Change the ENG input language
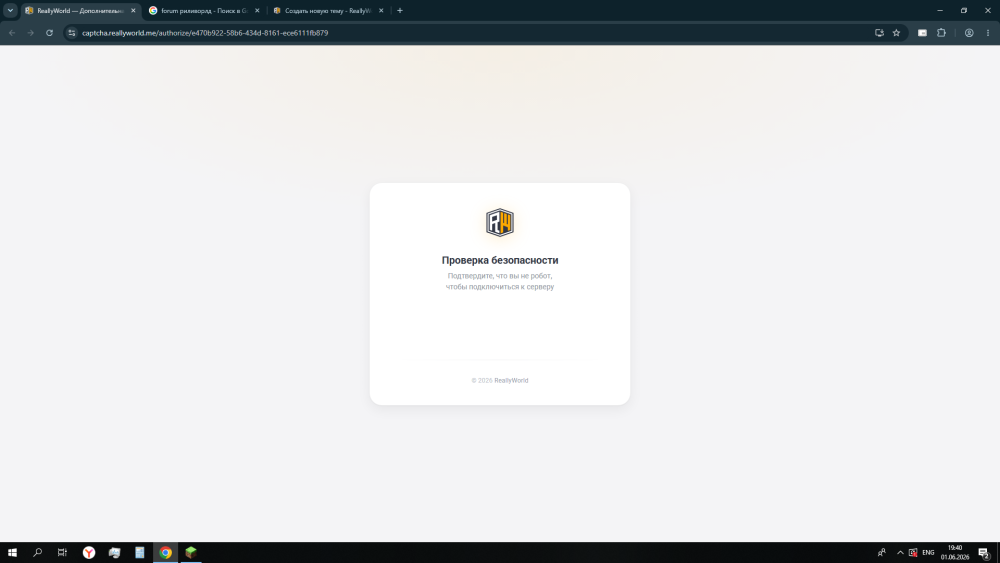1000x563 pixels. [x=928, y=553]
